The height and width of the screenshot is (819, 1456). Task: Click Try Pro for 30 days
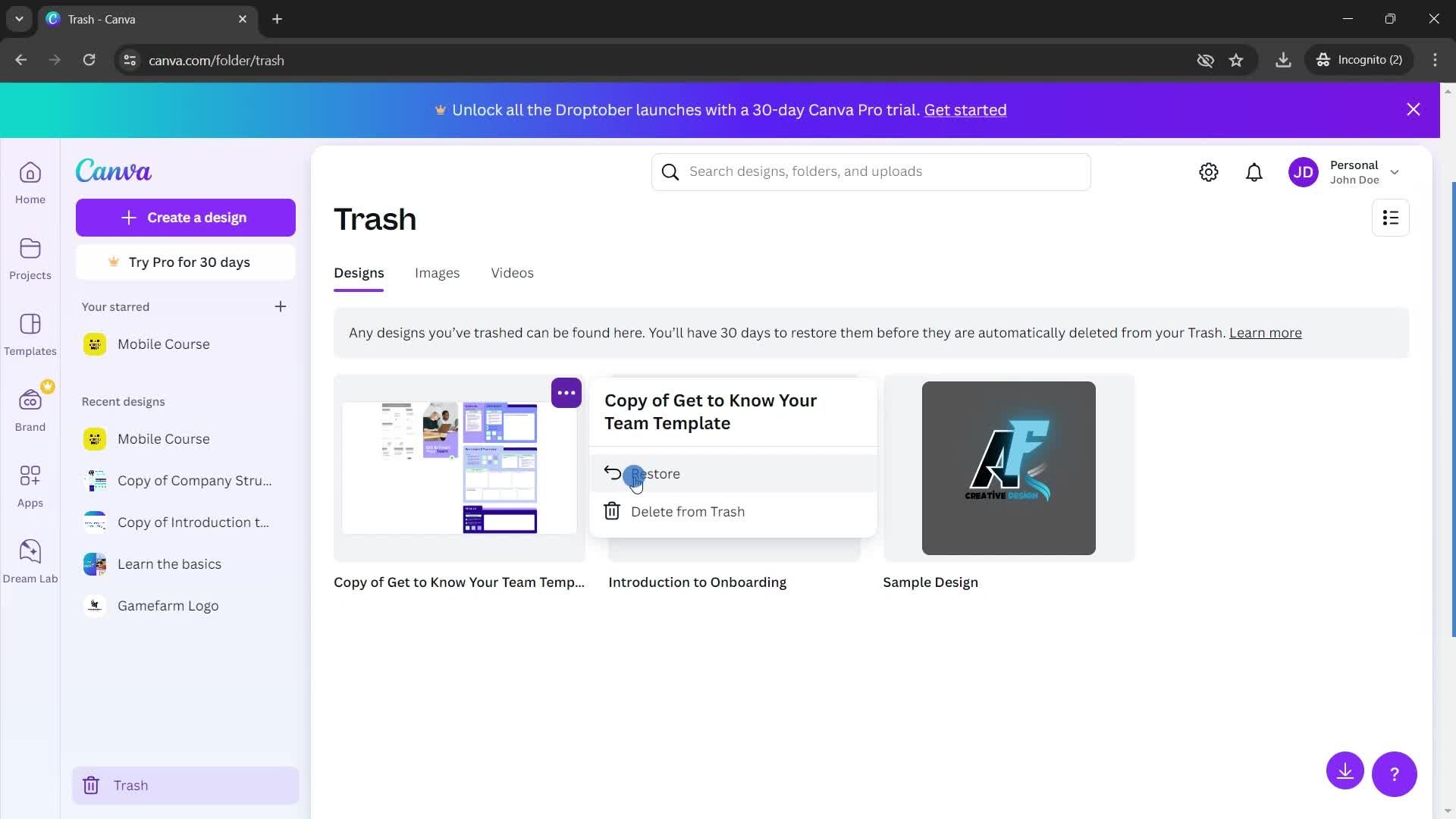[x=186, y=262]
